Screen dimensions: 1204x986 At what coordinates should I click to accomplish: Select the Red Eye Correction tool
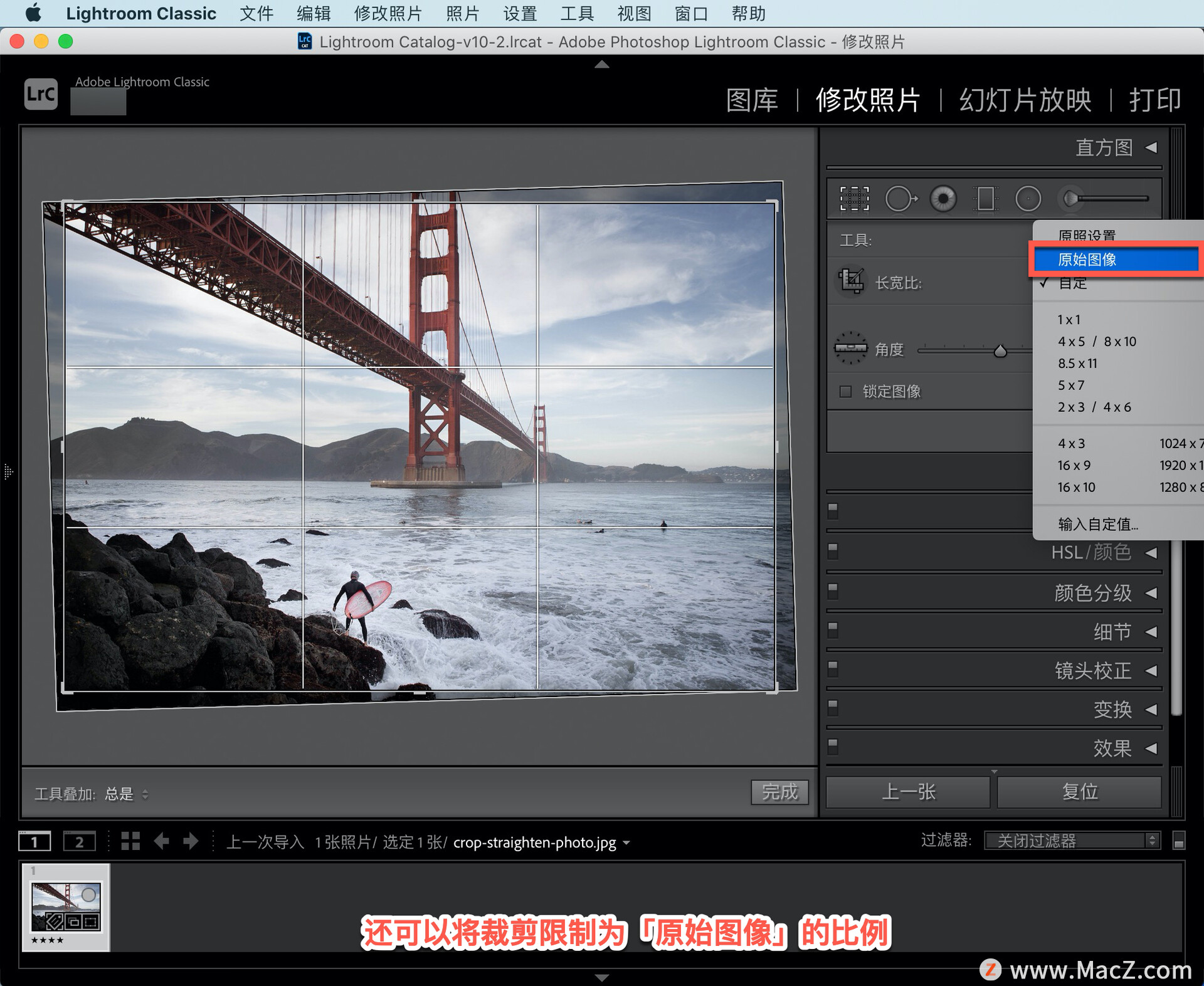943,199
